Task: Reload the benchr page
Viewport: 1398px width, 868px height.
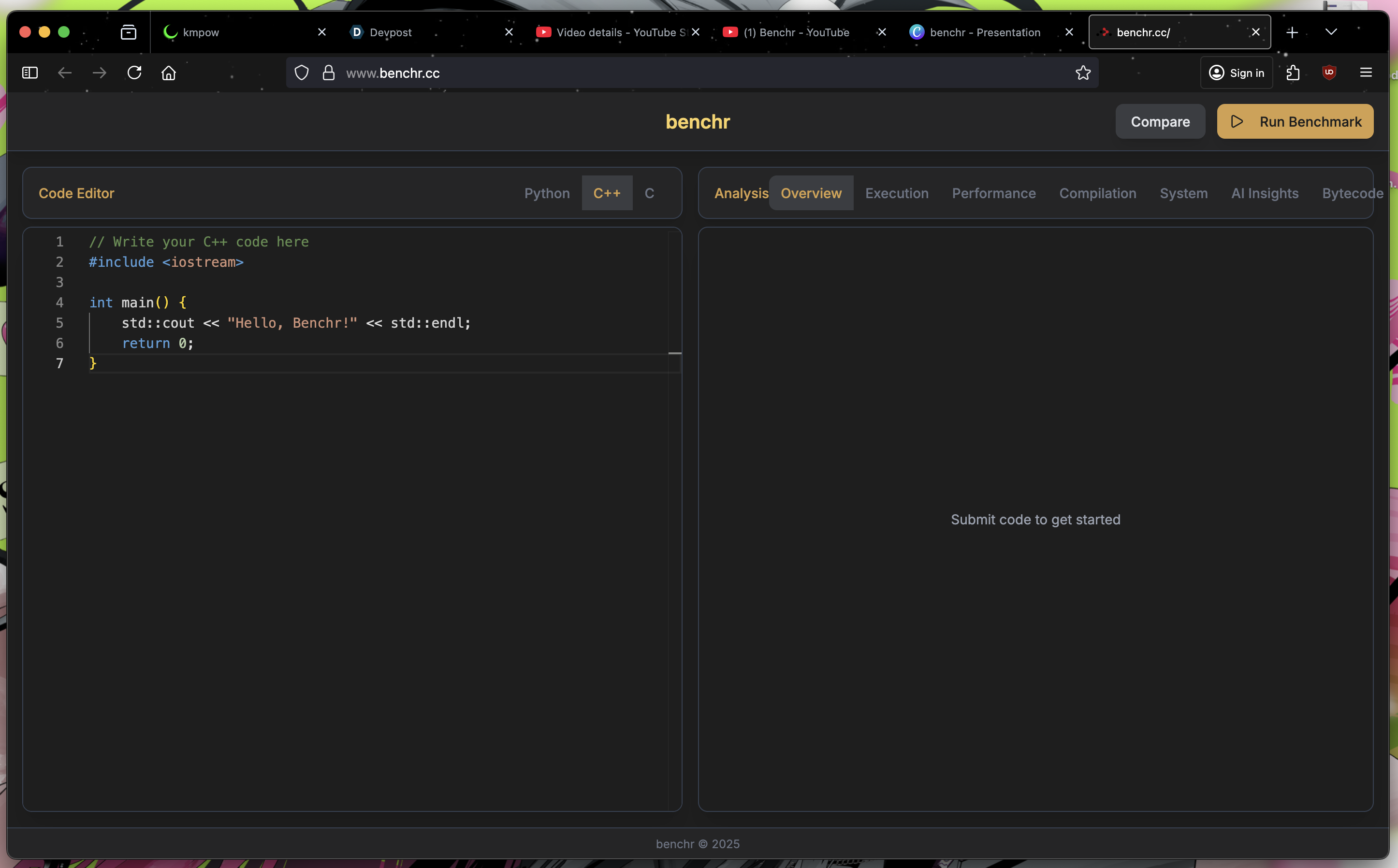Action: point(134,73)
